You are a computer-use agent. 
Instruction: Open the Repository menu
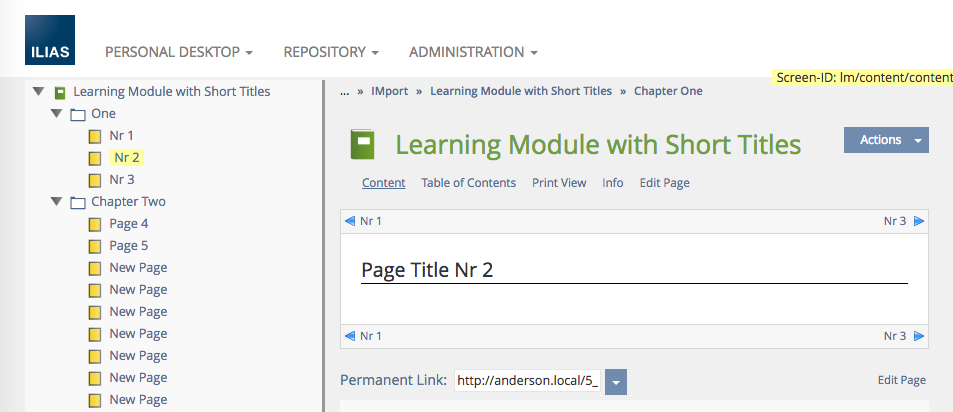click(331, 52)
